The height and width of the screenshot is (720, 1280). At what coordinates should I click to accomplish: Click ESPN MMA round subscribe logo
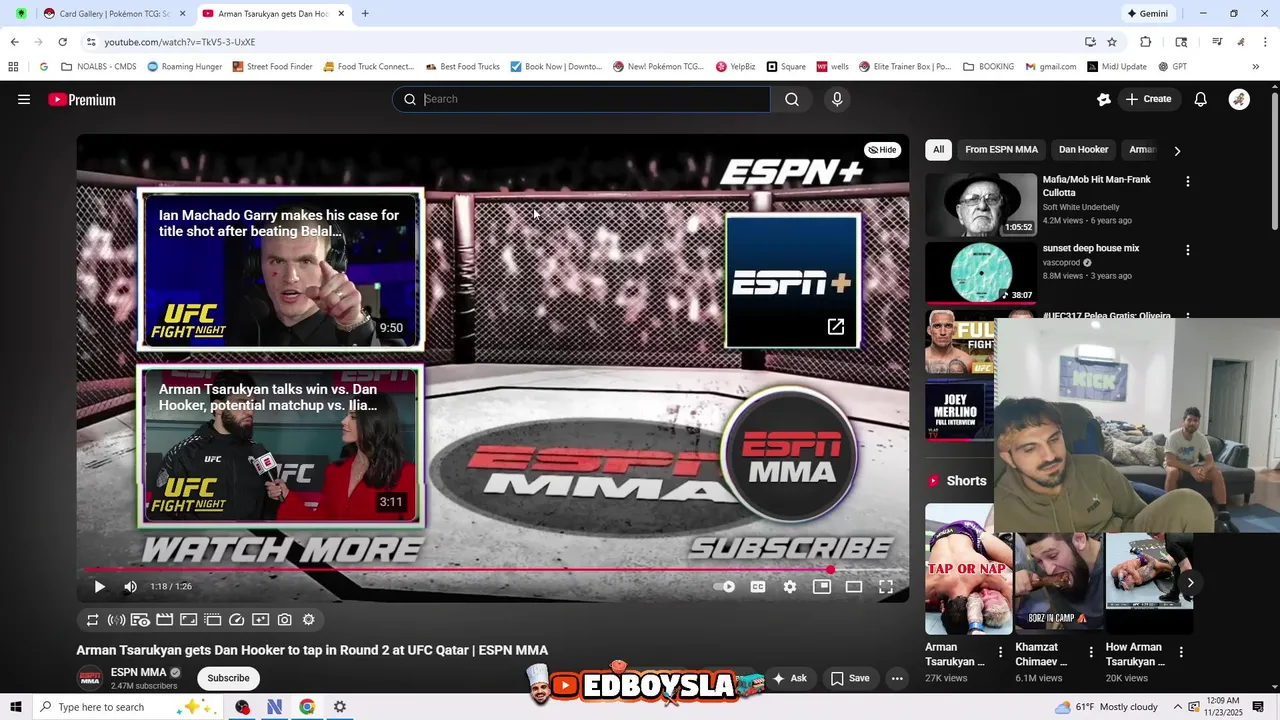click(x=792, y=455)
